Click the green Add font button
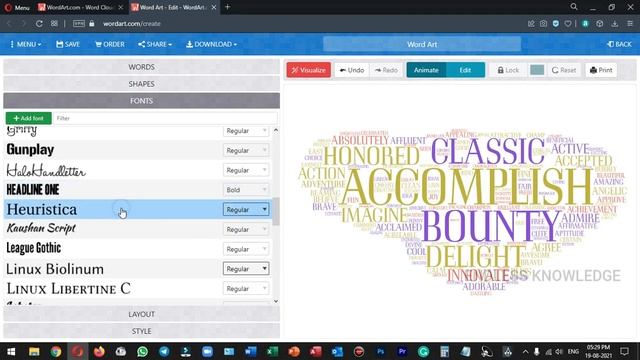The width and height of the screenshot is (640, 360). (29, 118)
